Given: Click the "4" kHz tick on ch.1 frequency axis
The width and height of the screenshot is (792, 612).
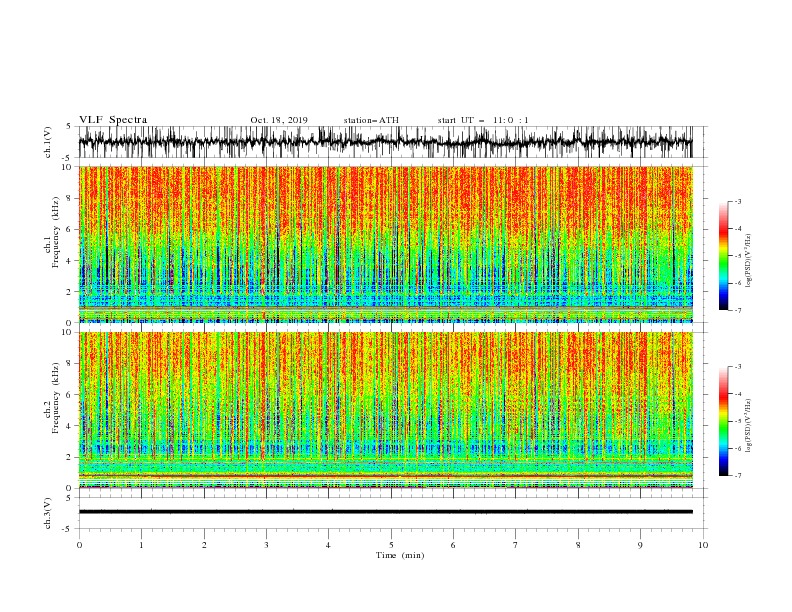Looking at the screenshot, I should point(70,261).
